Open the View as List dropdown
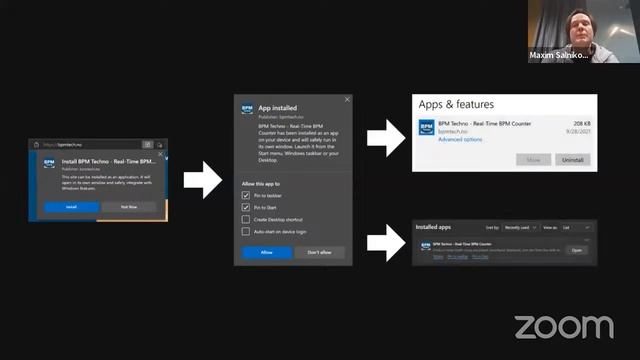This screenshot has width=640, height=360. click(x=576, y=227)
